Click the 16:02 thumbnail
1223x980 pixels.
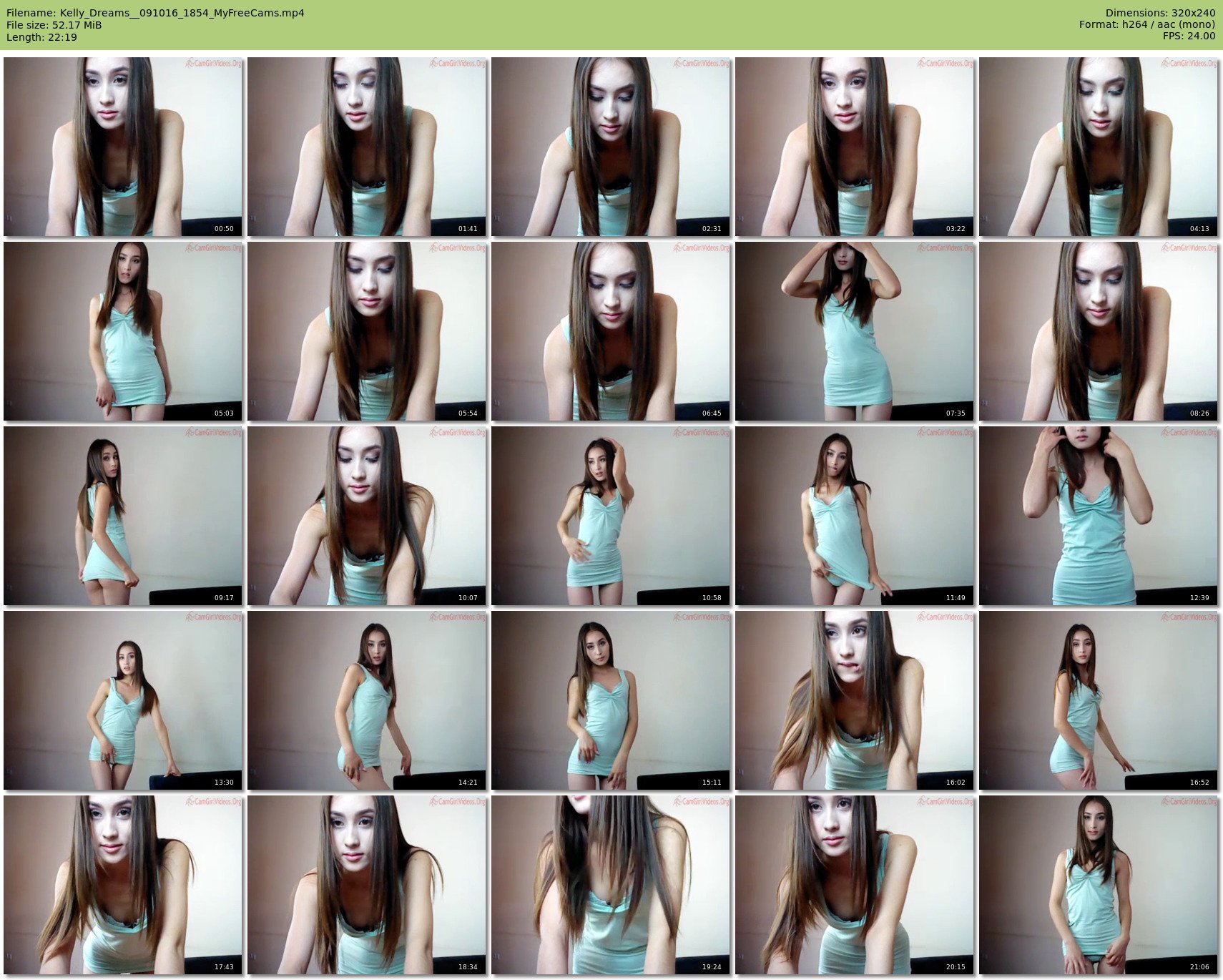click(x=855, y=700)
